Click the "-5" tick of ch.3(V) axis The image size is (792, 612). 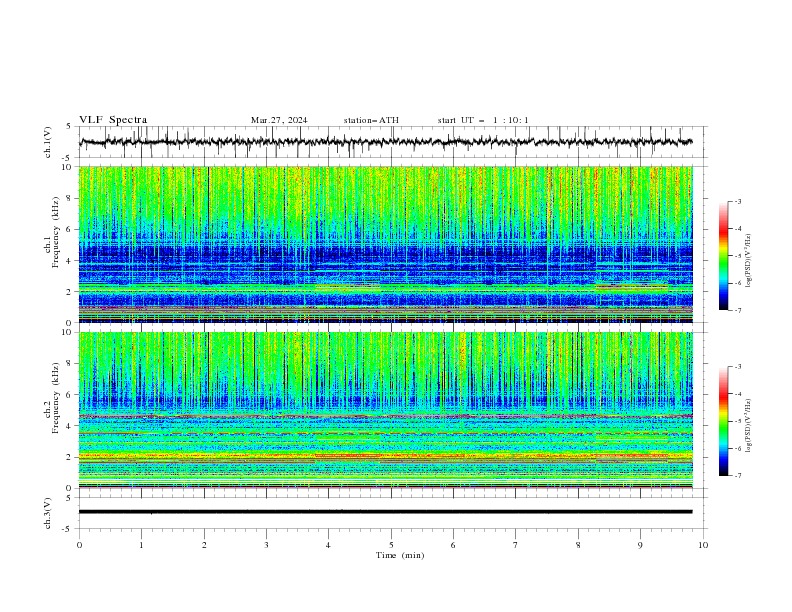67,529
